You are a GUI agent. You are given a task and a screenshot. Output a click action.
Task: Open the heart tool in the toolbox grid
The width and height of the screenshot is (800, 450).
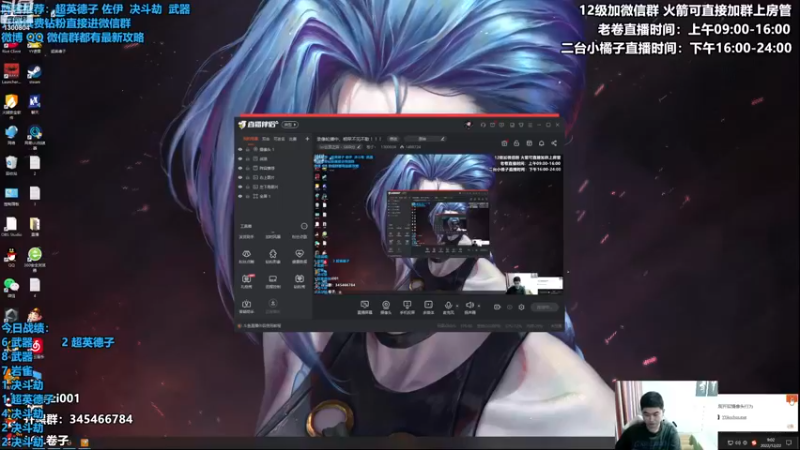click(299, 256)
